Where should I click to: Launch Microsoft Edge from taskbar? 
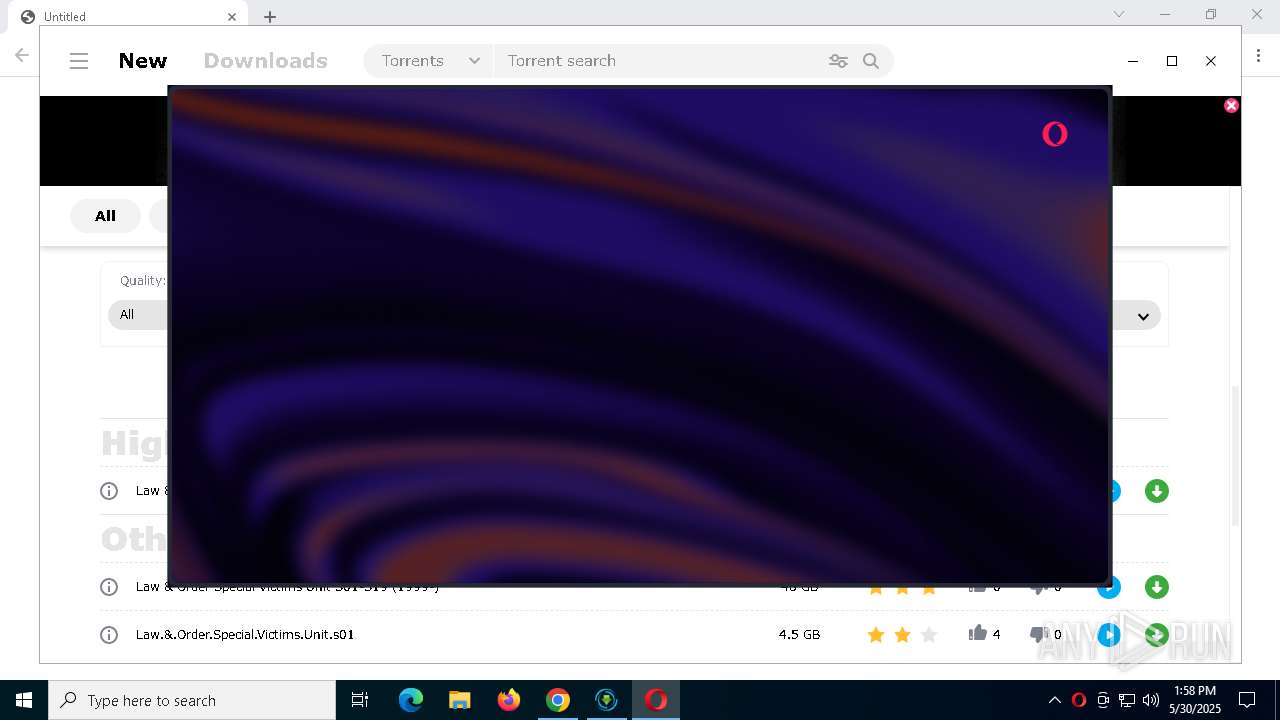pos(411,700)
